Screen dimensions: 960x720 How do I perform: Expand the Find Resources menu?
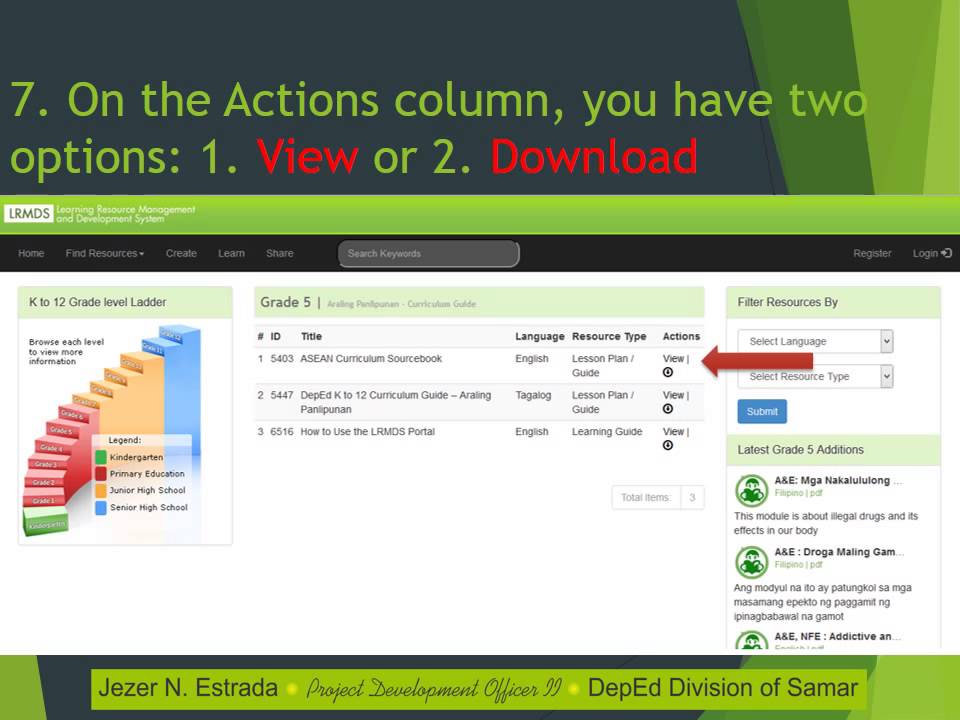105,253
